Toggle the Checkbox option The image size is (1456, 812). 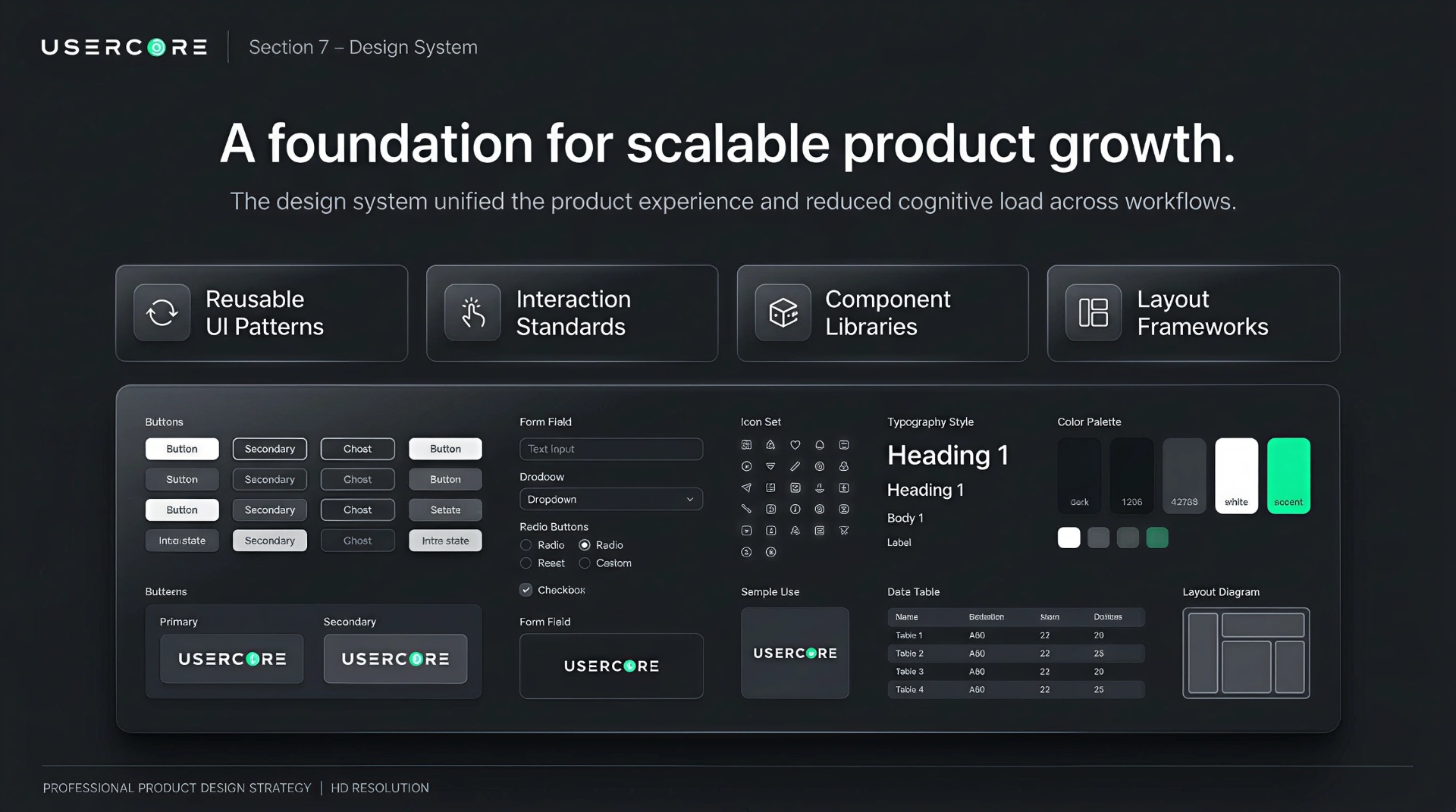coord(526,590)
